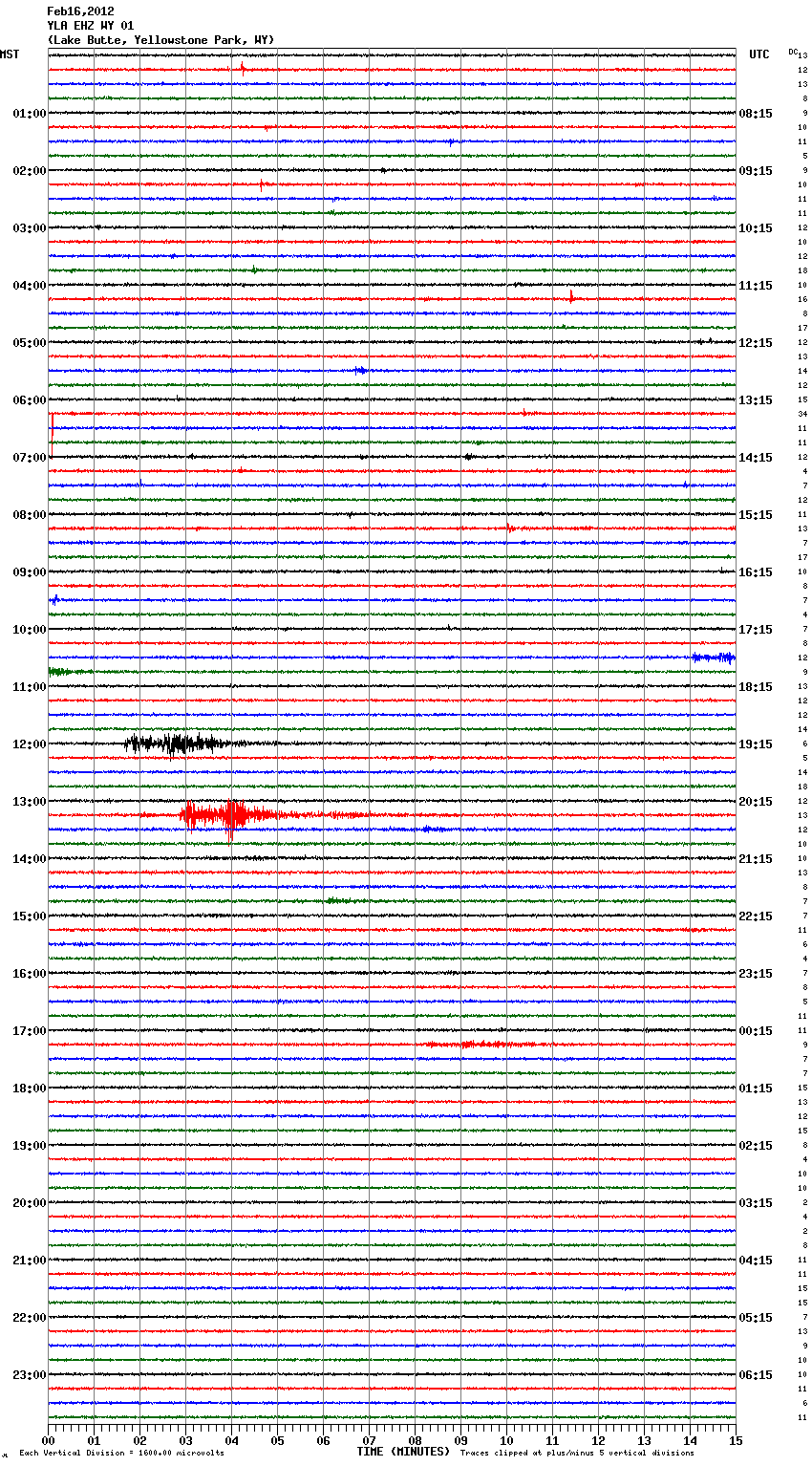Image resolution: width=812 pixels, height=1466 pixels.
Task: Select the 18:00 MST hour label
Action: [30, 1089]
